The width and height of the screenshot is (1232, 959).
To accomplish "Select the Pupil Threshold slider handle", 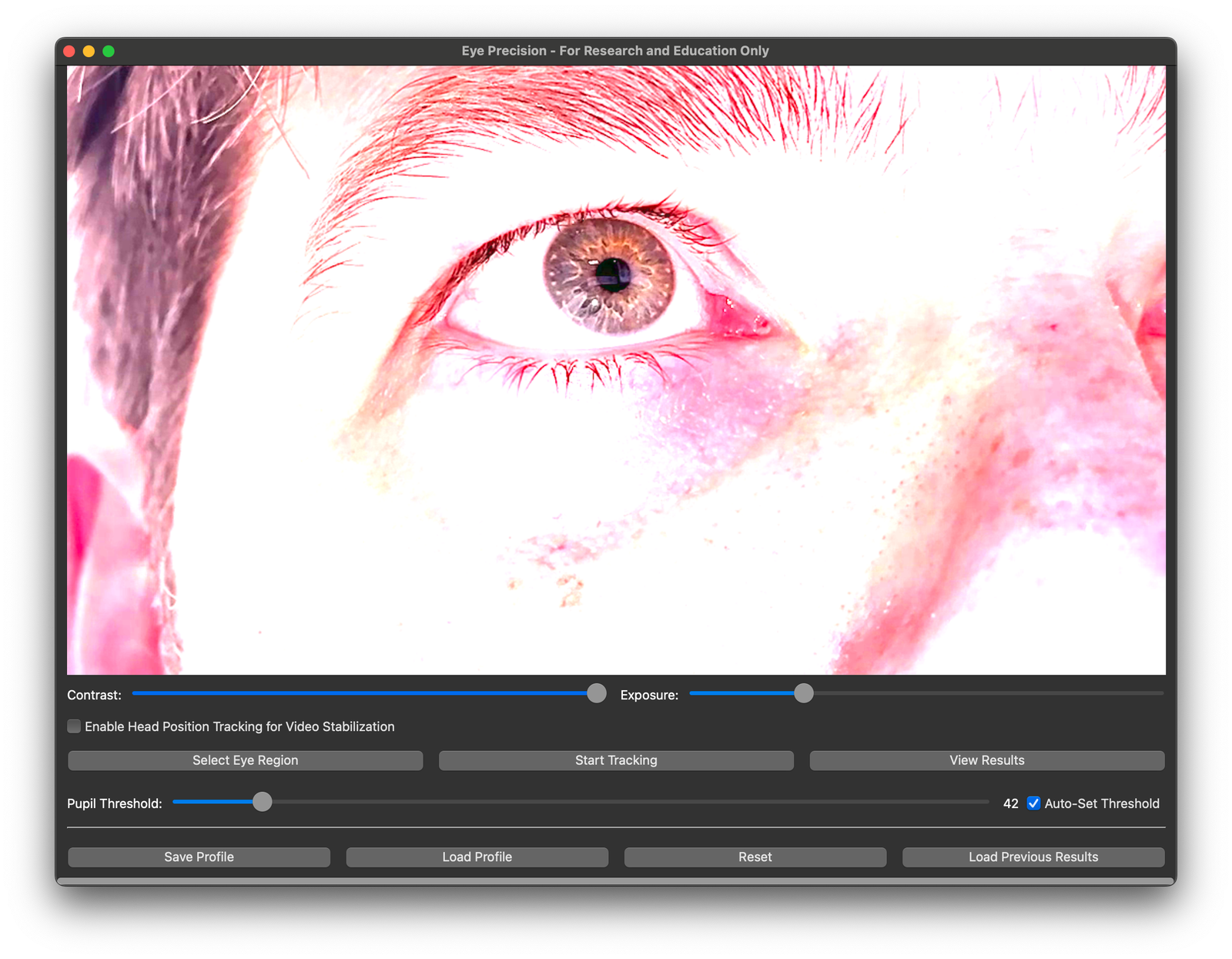I will tap(263, 803).
